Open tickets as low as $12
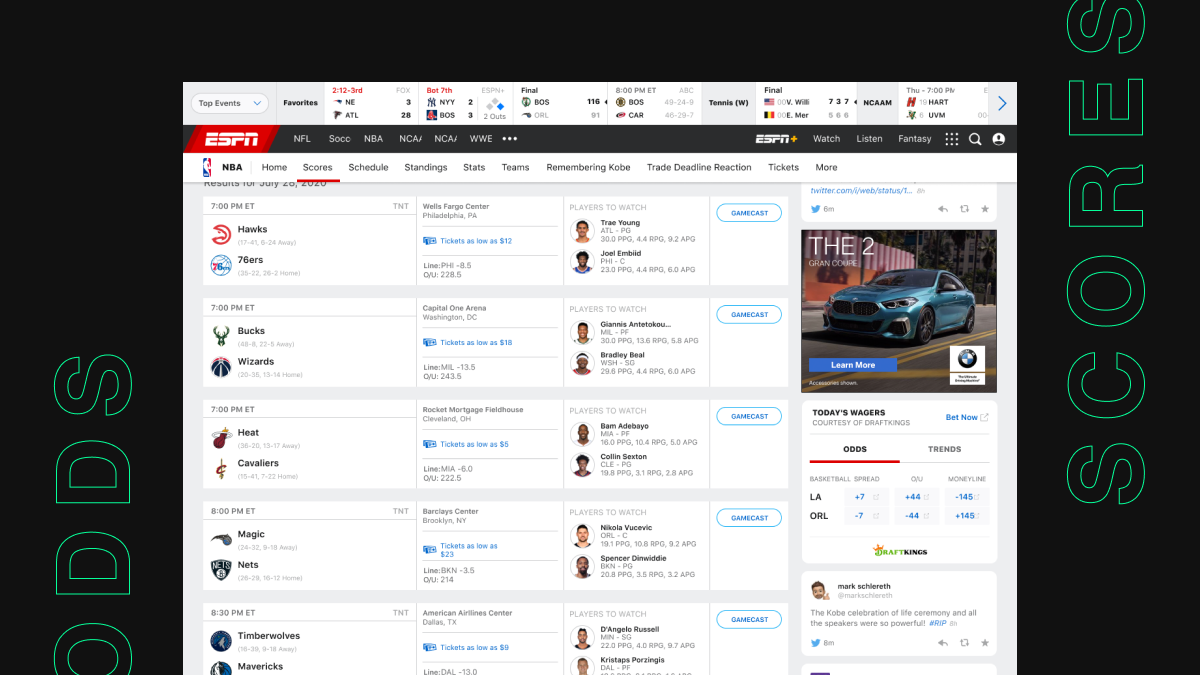Image resolution: width=1200 pixels, height=675 pixels. tap(468, 241)
